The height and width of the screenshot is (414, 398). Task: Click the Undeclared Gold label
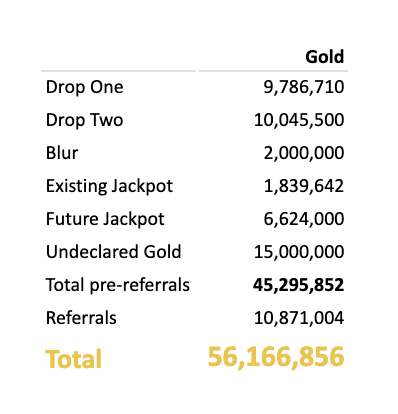click(114, 252)
